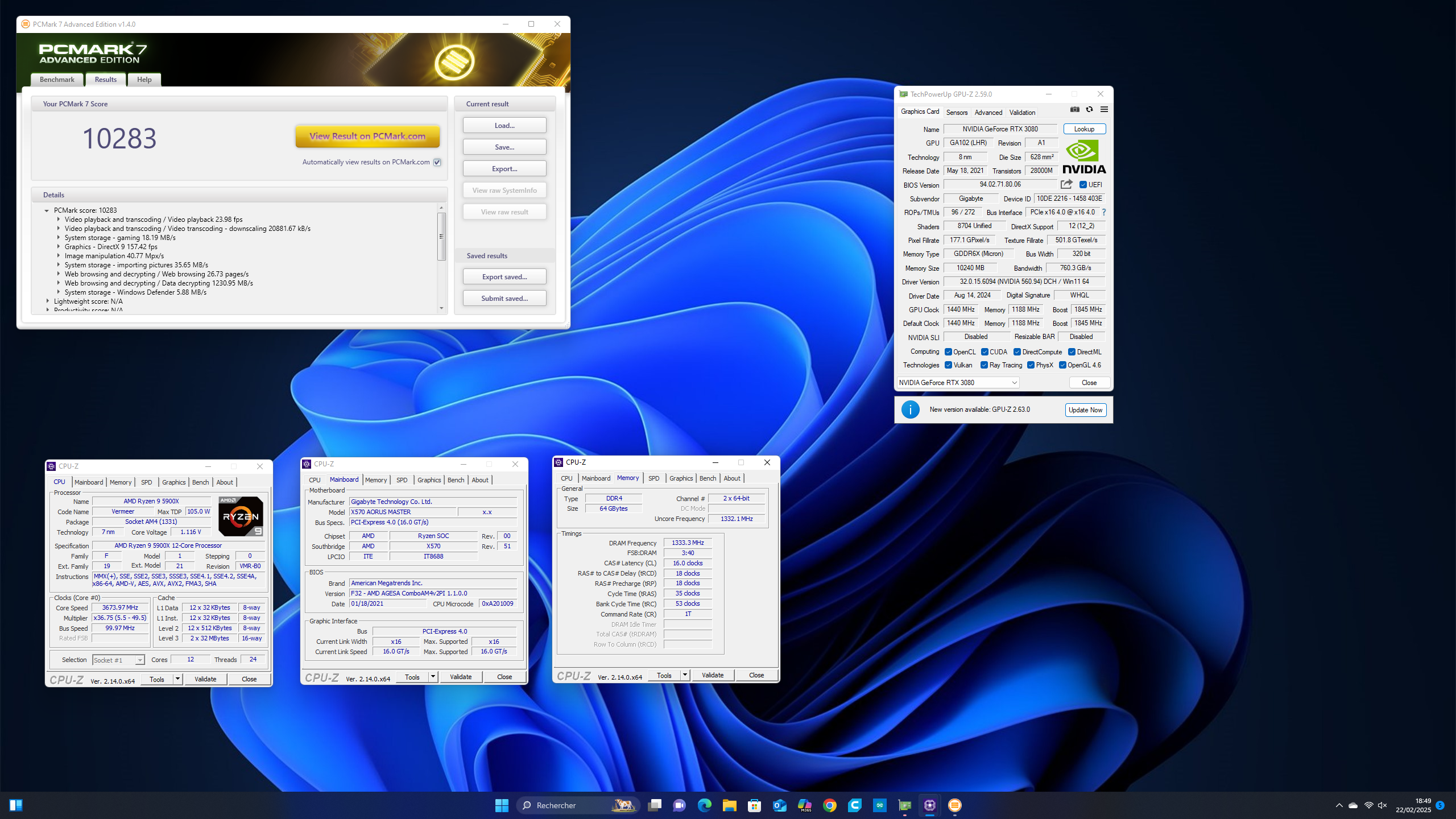This screenshot has width=1456, height=819.
Task: Toggle automatically view results on PCMark.com checkbox
Action: [x=437, y=162]
